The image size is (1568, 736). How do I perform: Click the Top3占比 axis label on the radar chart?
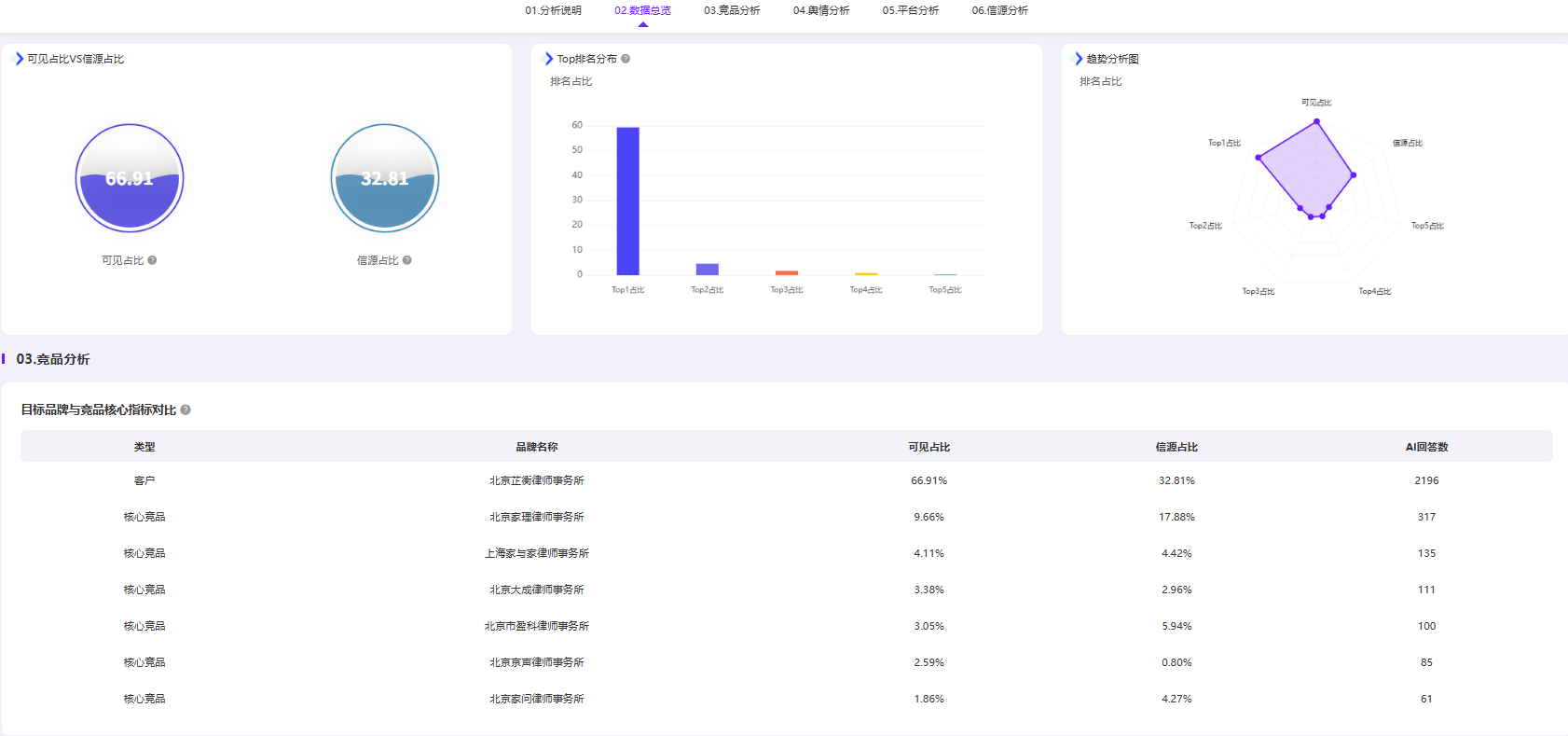coord(1259,292)
